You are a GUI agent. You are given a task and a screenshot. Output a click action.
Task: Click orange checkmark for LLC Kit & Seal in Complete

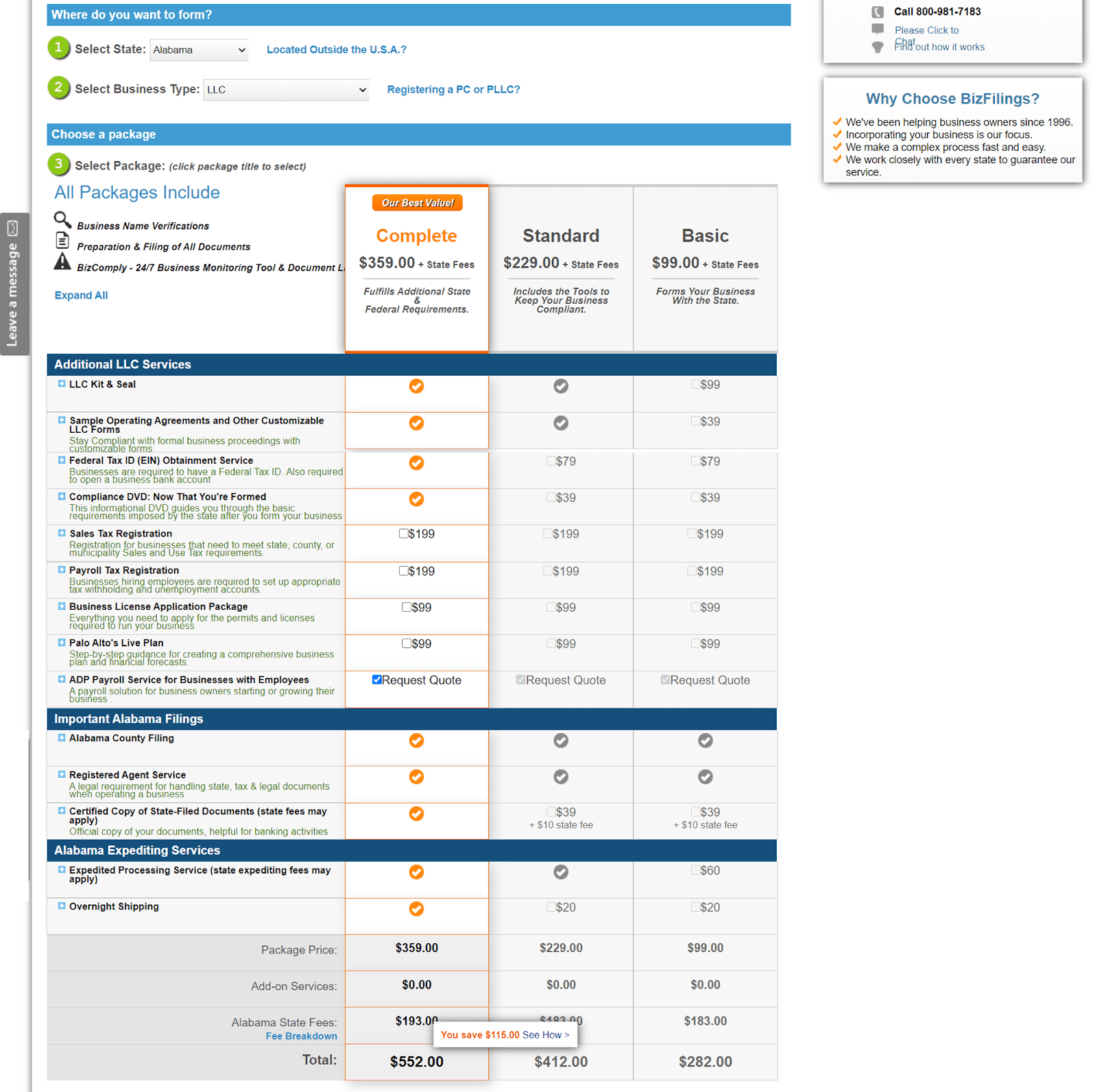(416, 386)
